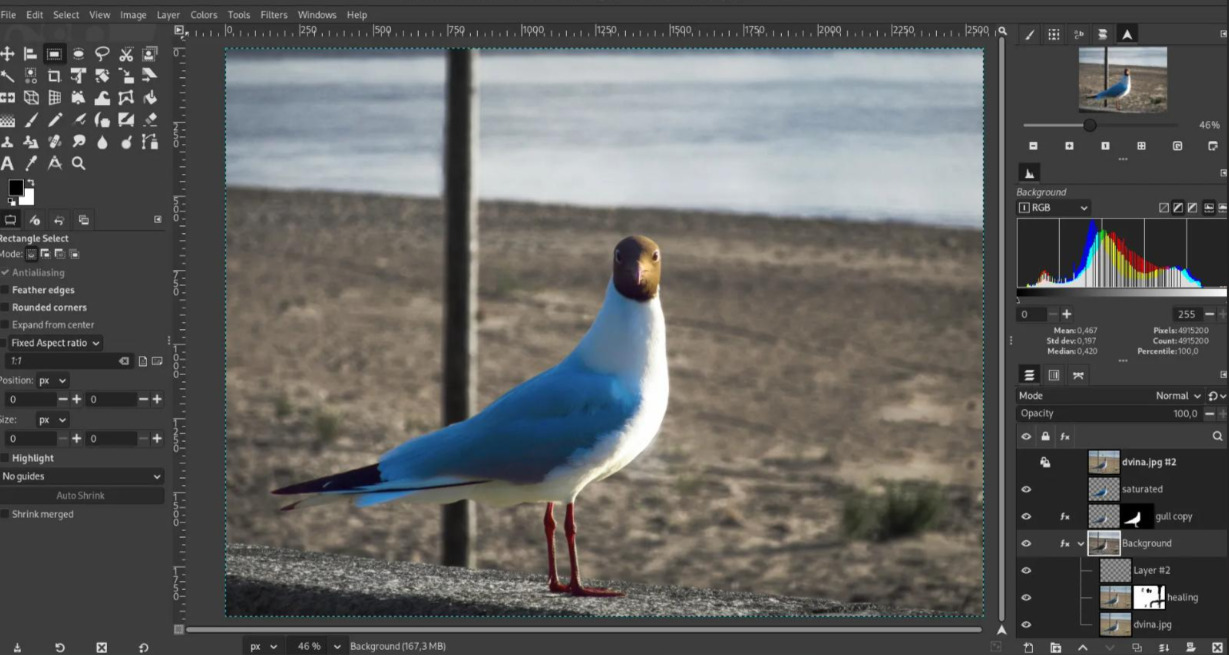Select the Zoom magnifier tool
Screen dimensions: 1229x655
(78, 164)
